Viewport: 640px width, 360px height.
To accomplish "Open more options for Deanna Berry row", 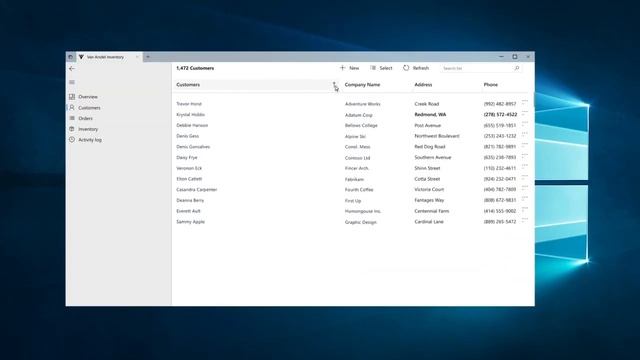I will pos(525,198).
